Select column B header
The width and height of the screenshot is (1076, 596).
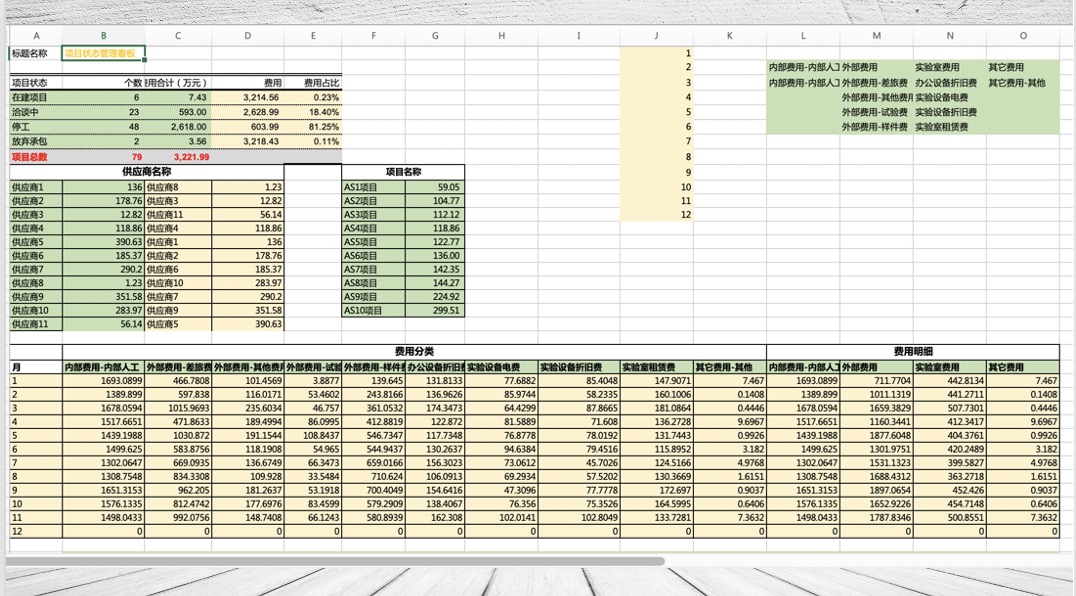(x=103, y=36)
